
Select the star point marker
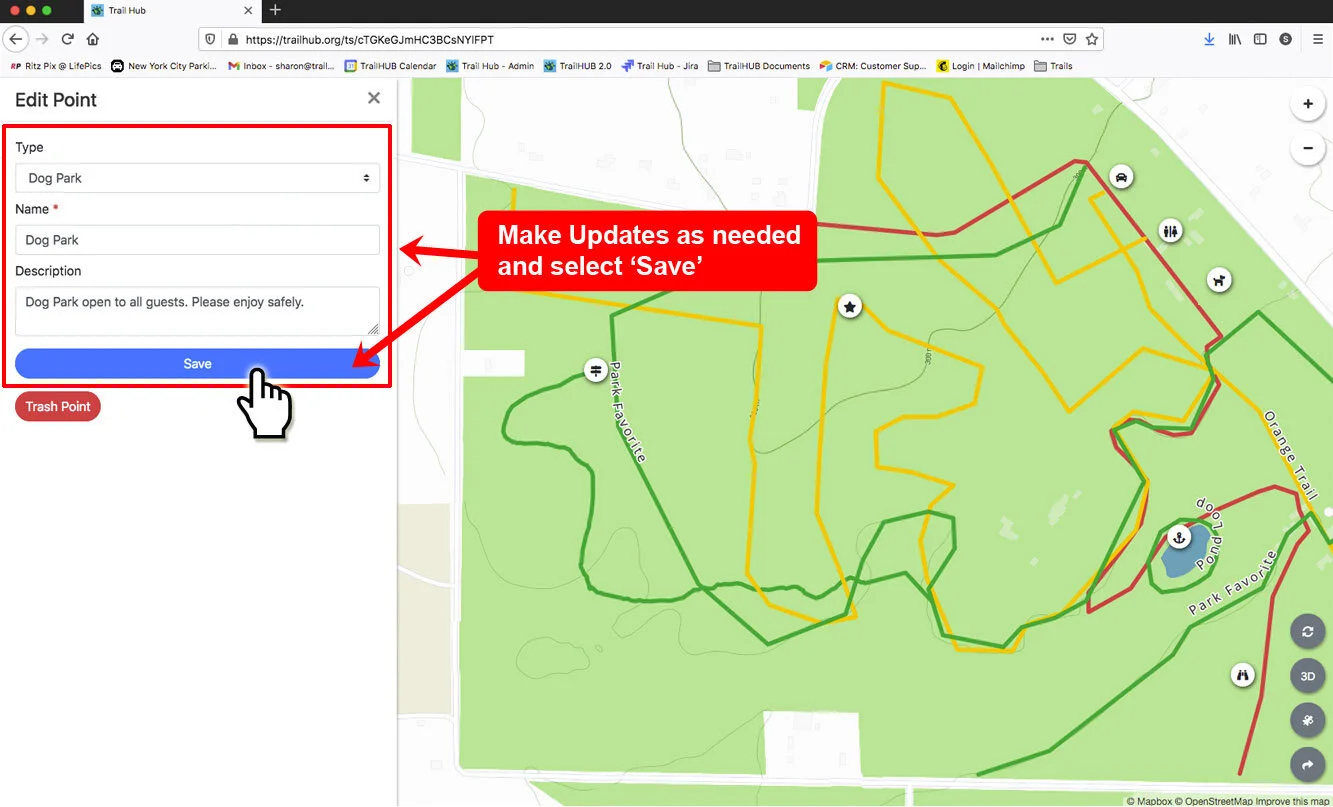click(850, 307)
